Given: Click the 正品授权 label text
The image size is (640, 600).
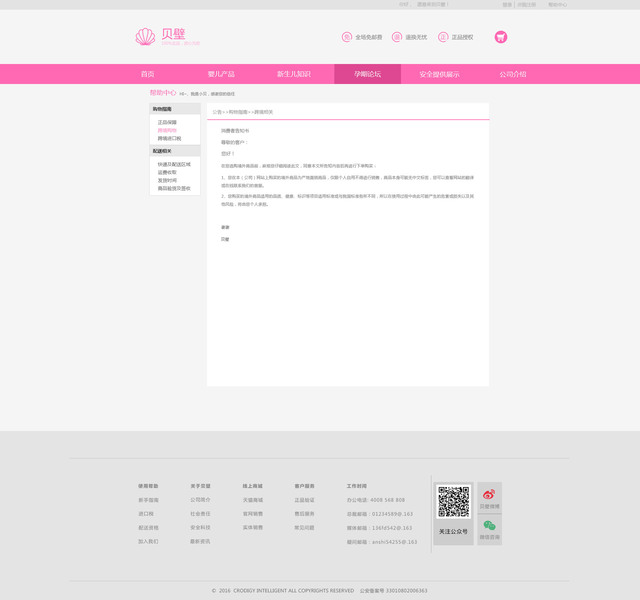Looking at the screenshot, I should [462, 37].
